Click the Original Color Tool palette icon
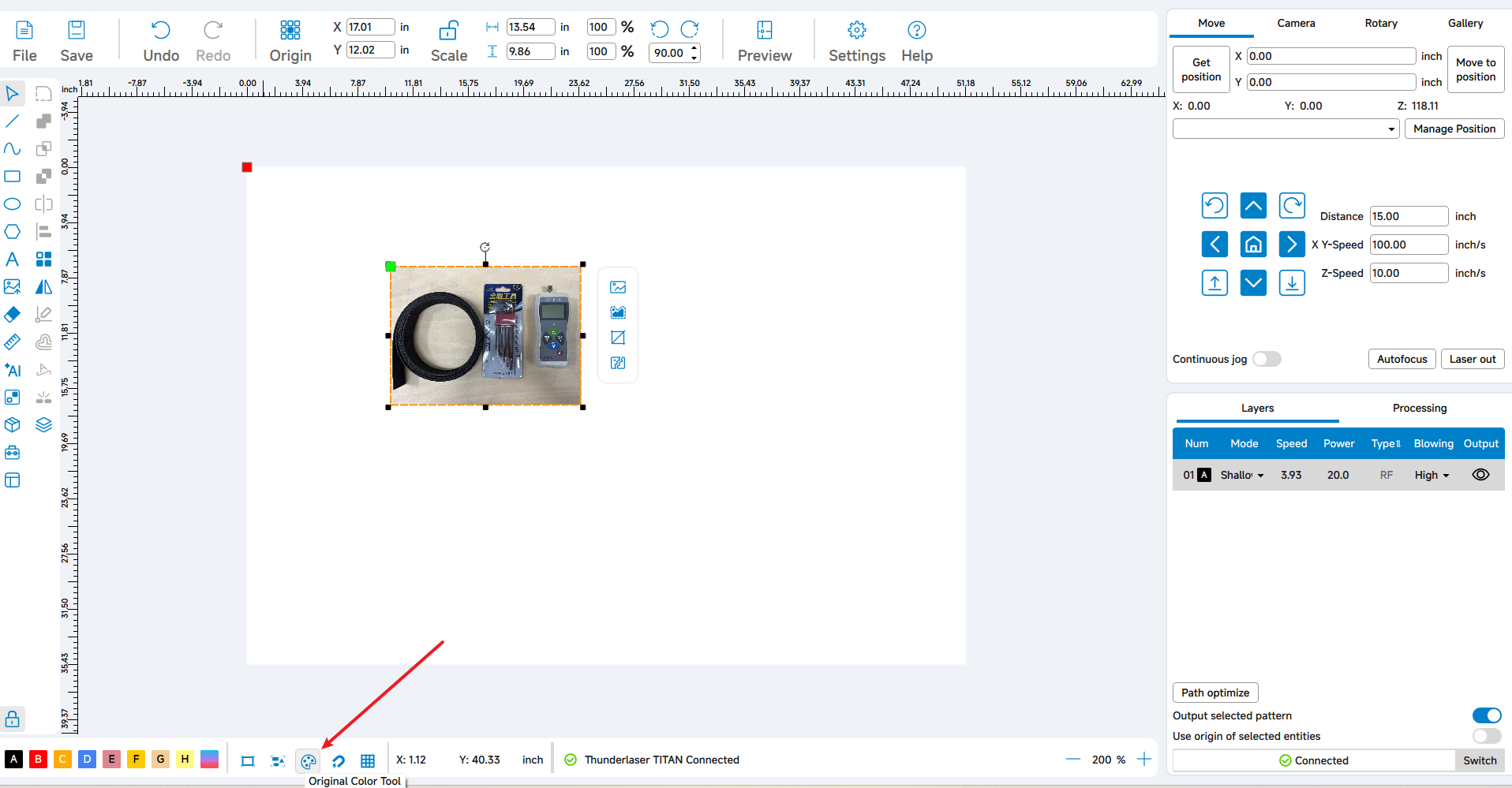 pos(309,761)
